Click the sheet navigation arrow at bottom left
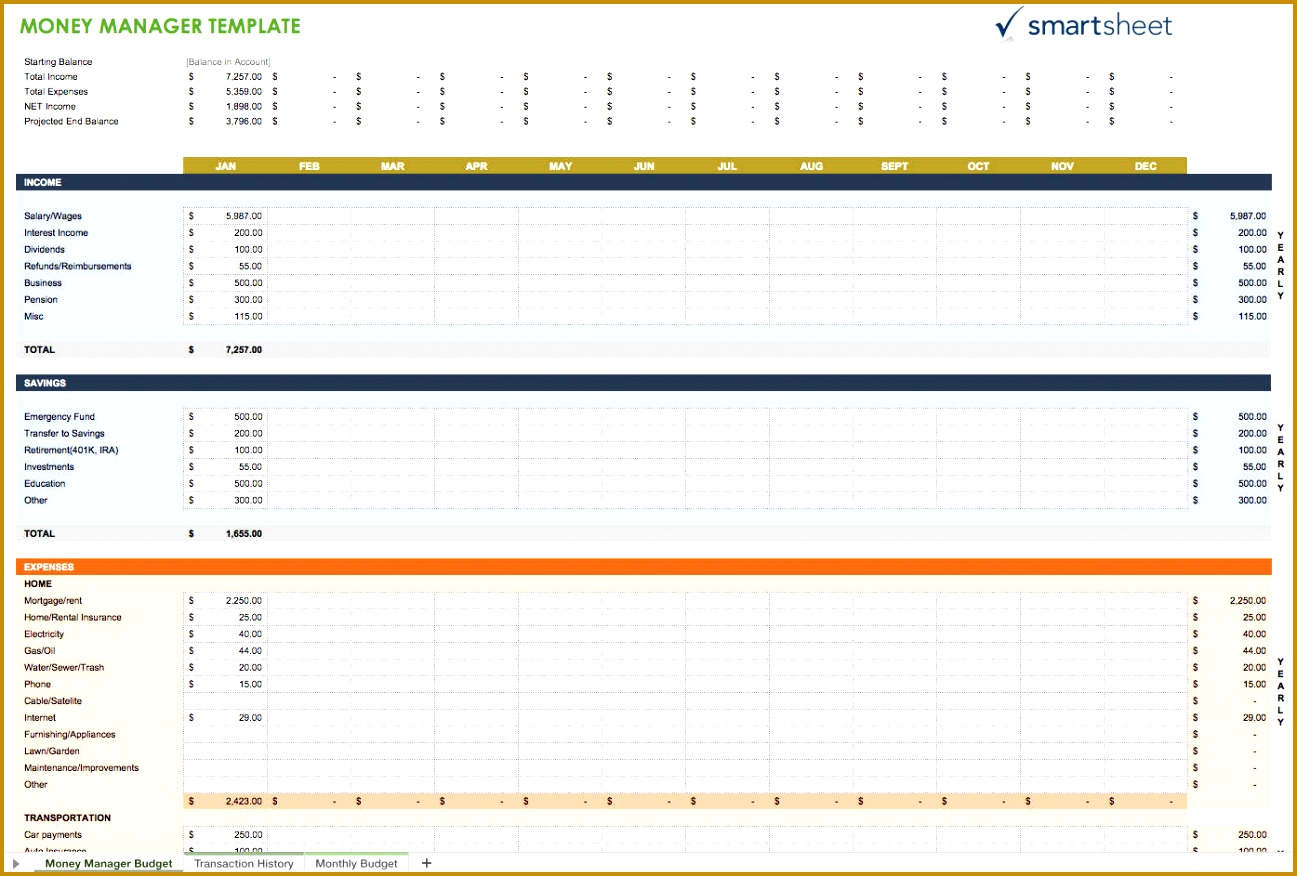 [16, 863]
